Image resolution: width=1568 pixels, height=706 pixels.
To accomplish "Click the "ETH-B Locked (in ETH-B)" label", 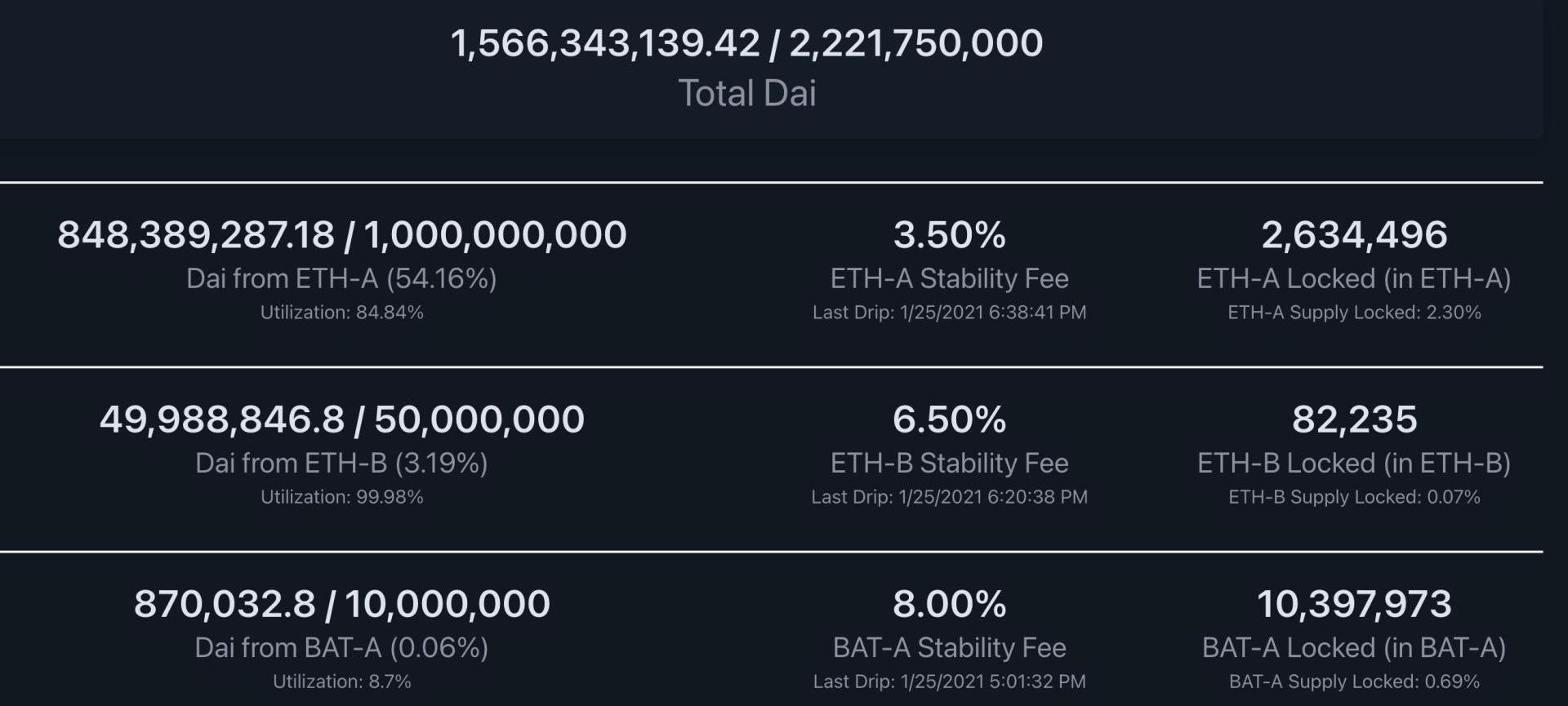I will [x=1354, y=464].
